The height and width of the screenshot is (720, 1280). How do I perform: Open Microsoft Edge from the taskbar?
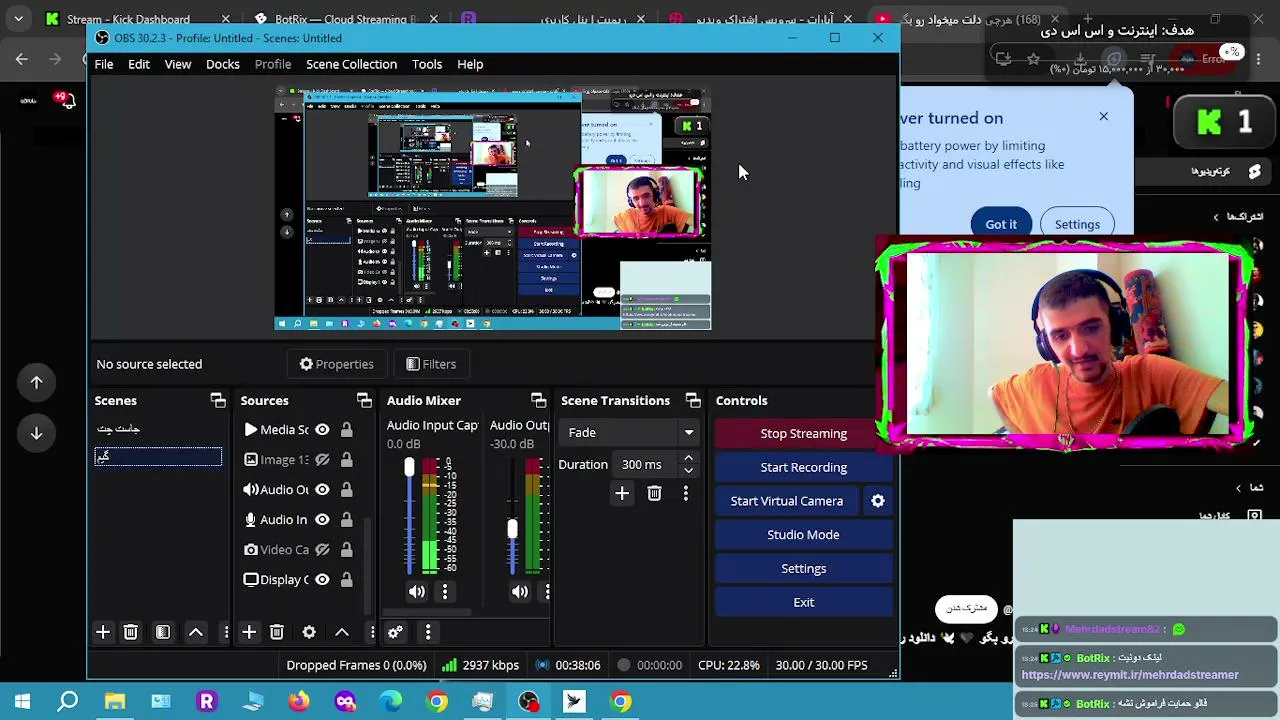coord(391,701)
